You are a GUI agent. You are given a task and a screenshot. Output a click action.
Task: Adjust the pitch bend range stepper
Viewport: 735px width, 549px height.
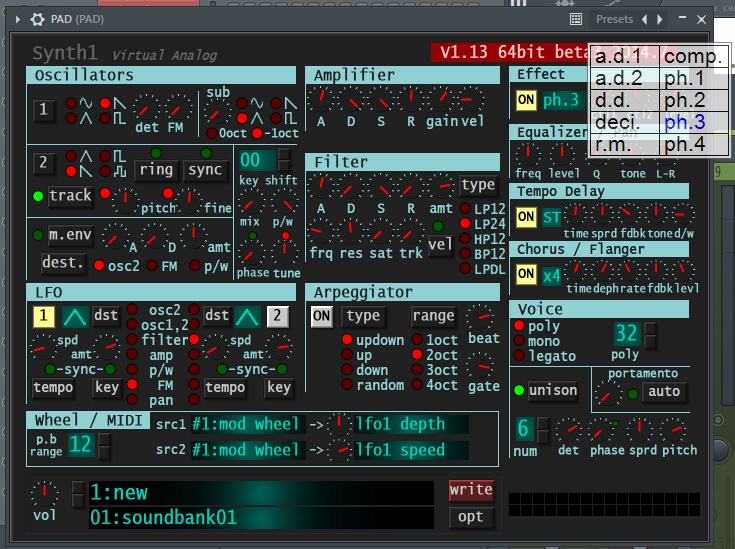[104, 445]
